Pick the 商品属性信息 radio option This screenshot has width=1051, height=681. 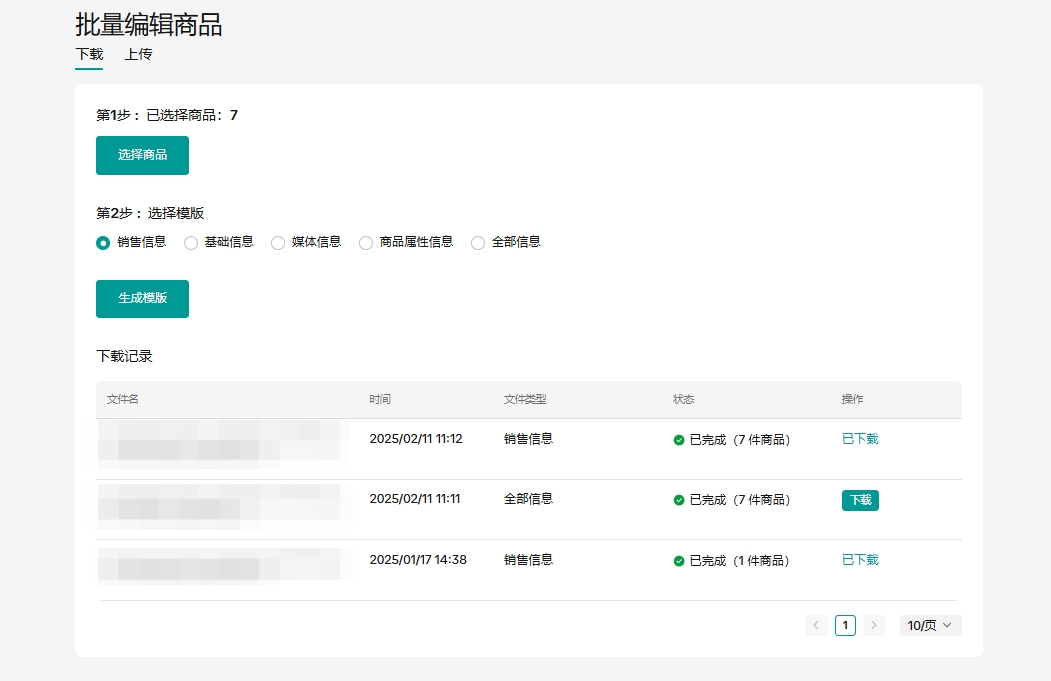tap(366, 242)
